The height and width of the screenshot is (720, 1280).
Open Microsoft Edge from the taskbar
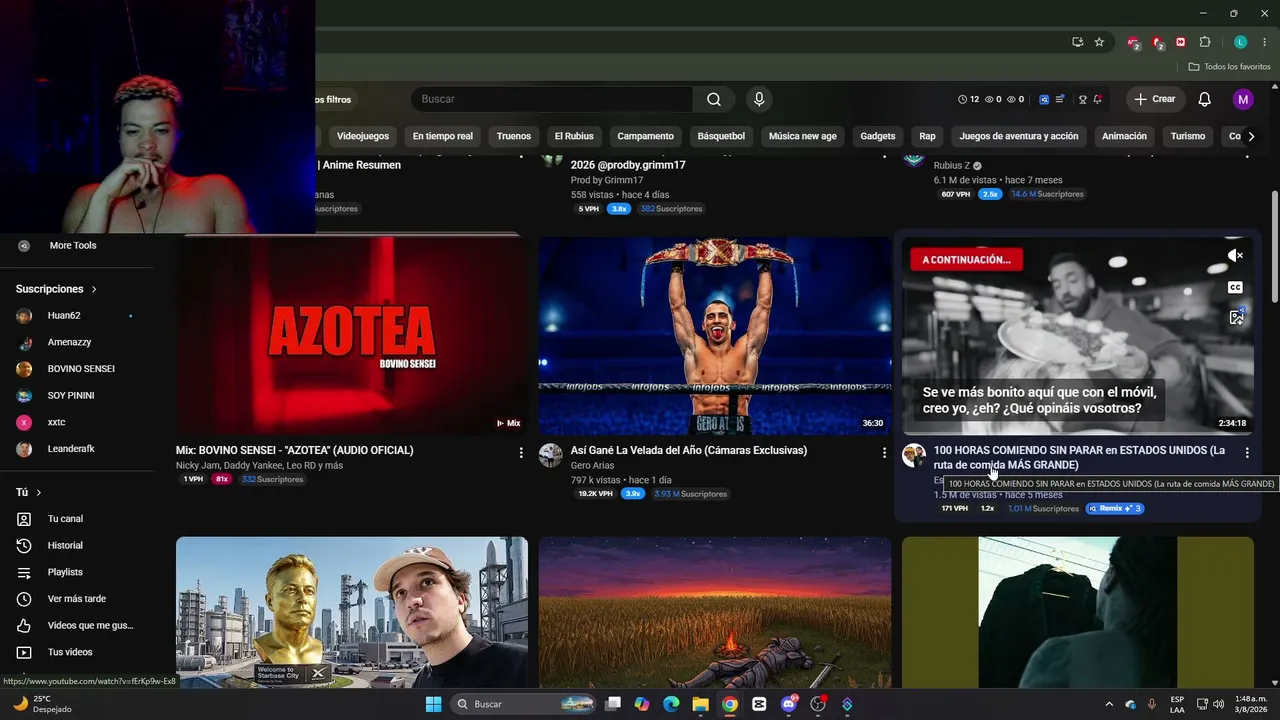671,704
